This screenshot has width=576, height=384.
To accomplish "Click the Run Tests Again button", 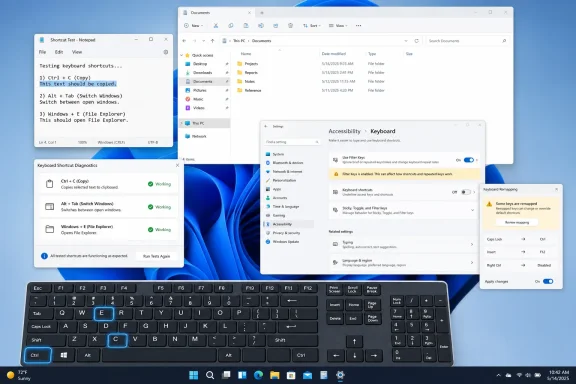I will click(x=156, y=256).
